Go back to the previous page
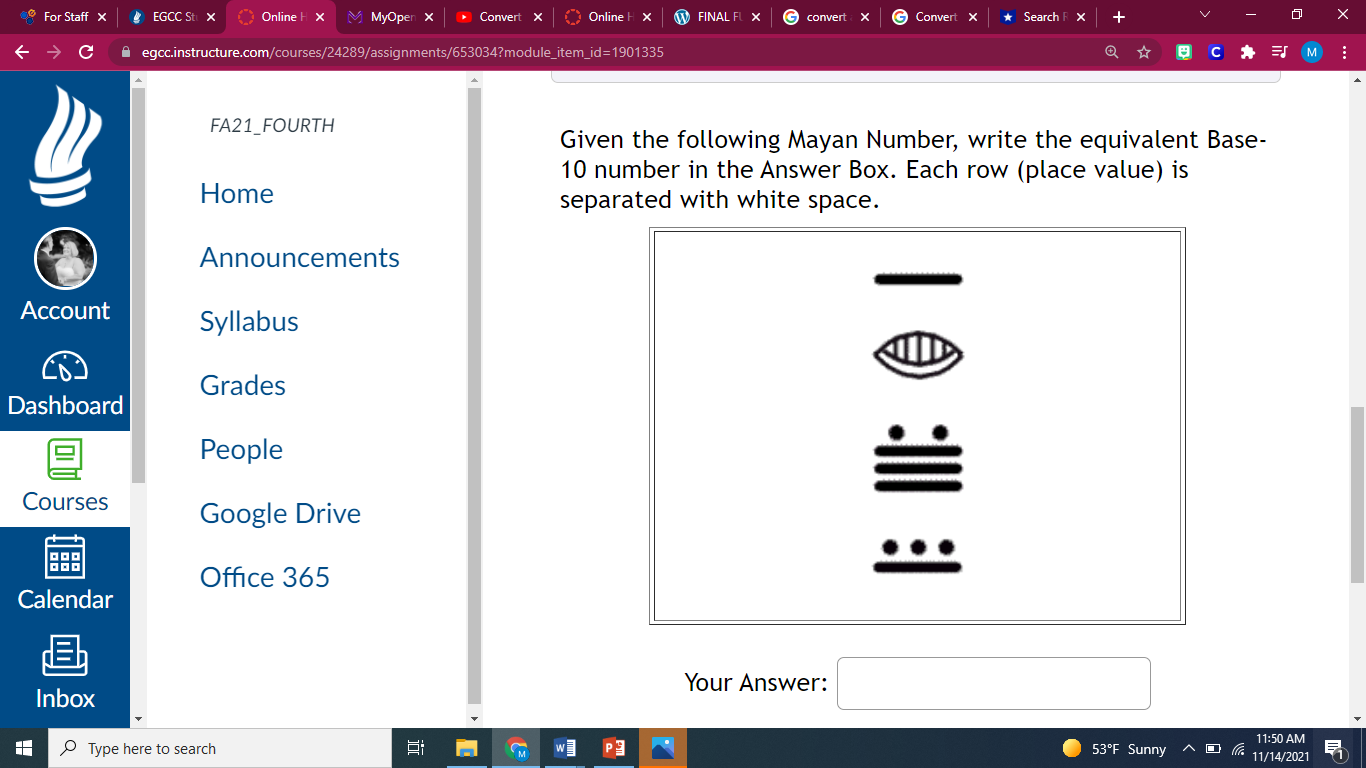Screen dimensions: 1366x768 [22, 52]
